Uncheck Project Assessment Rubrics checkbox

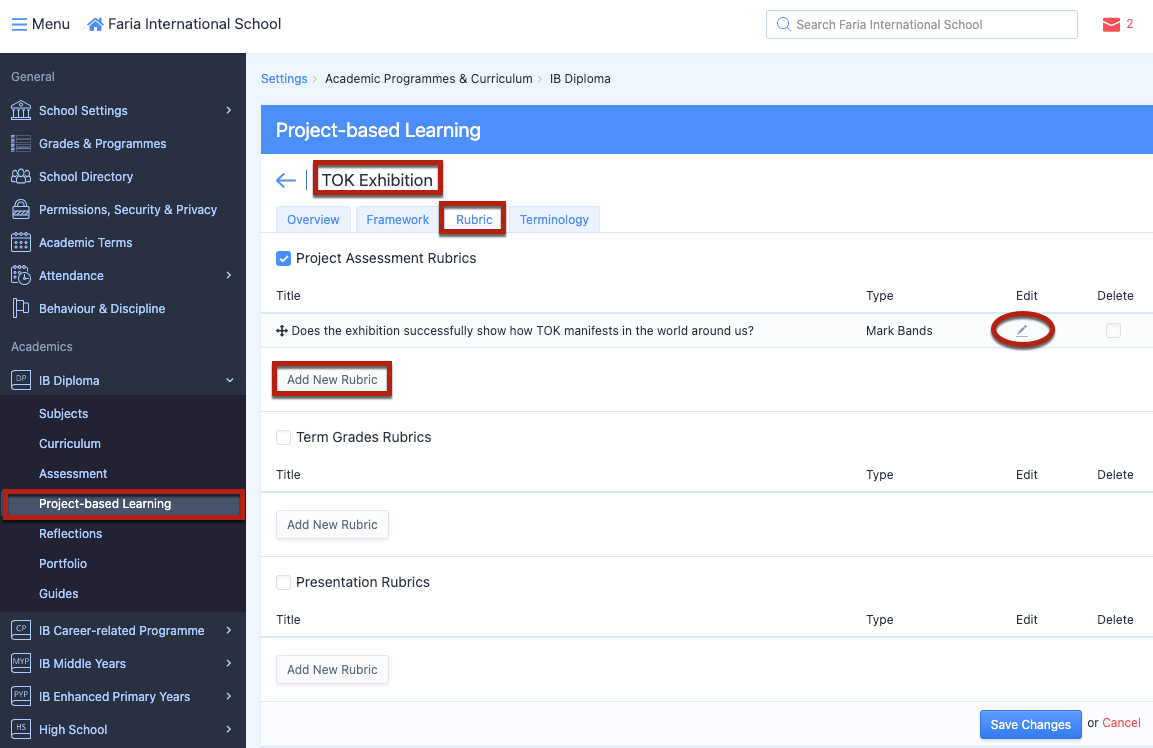point(283,258)
